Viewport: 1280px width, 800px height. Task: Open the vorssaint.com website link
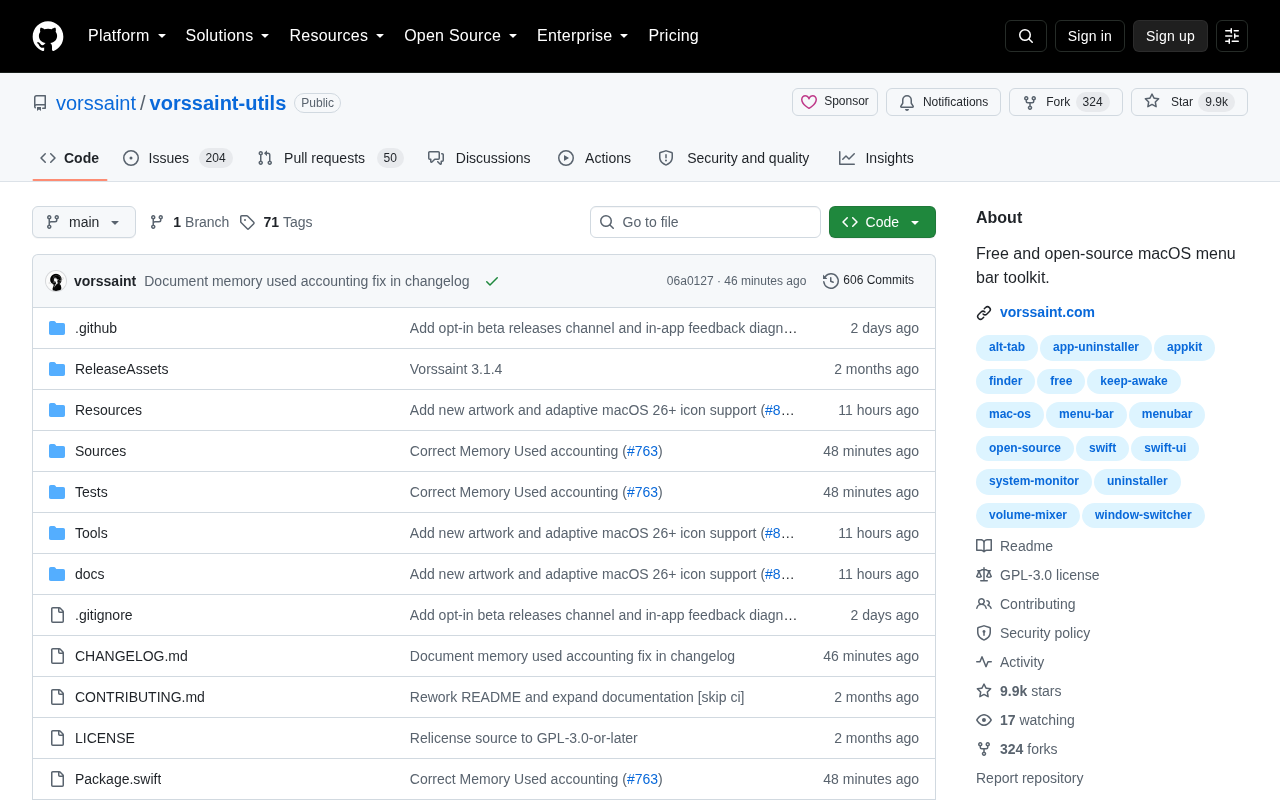(x=1047, y=312)
